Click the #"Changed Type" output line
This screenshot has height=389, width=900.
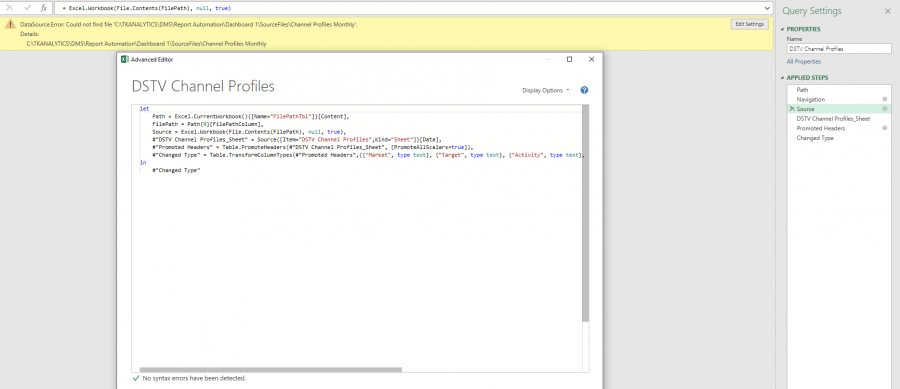tap(176, 170)
